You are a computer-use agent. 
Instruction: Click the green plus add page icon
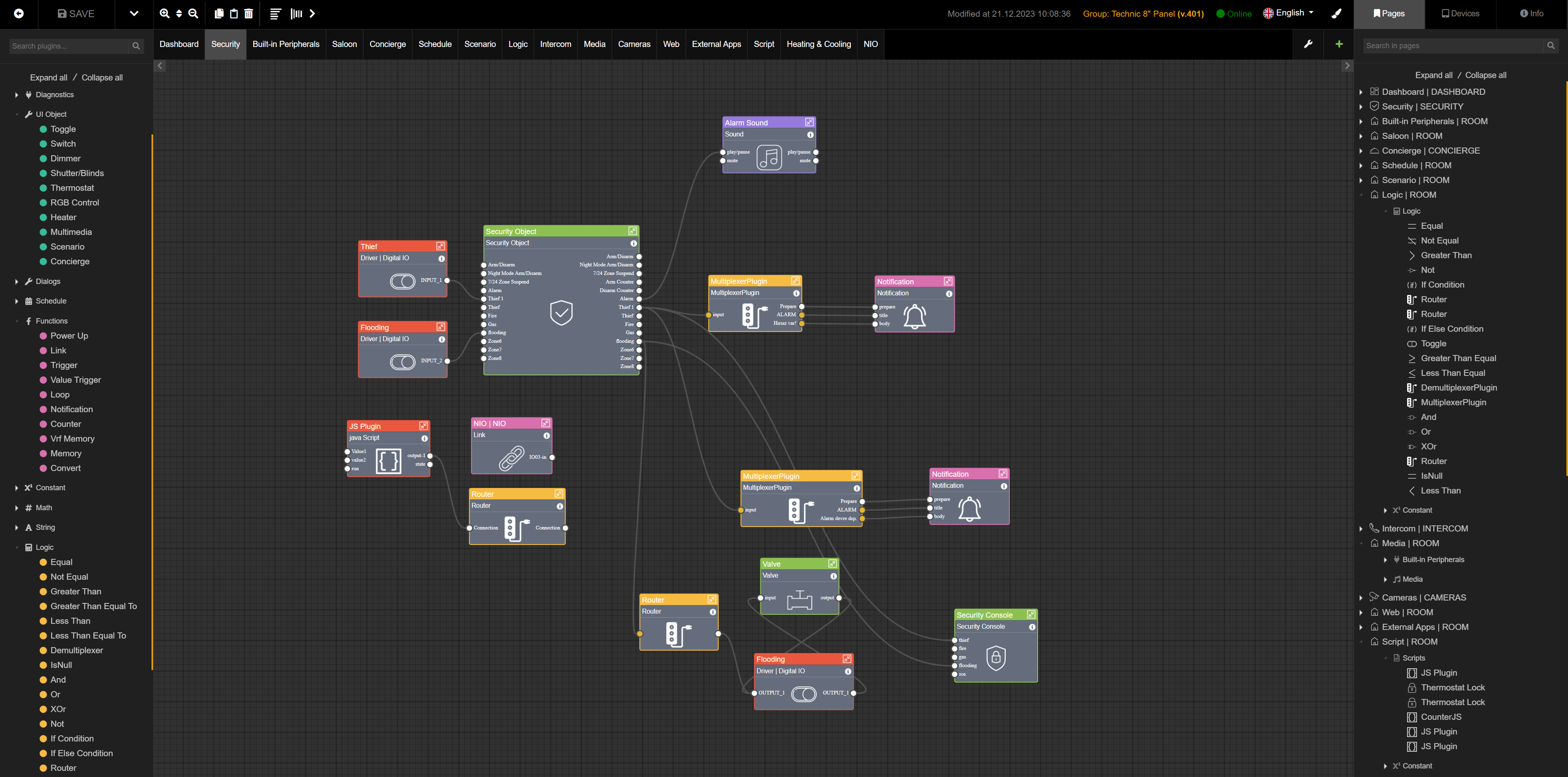point(1339,44)
